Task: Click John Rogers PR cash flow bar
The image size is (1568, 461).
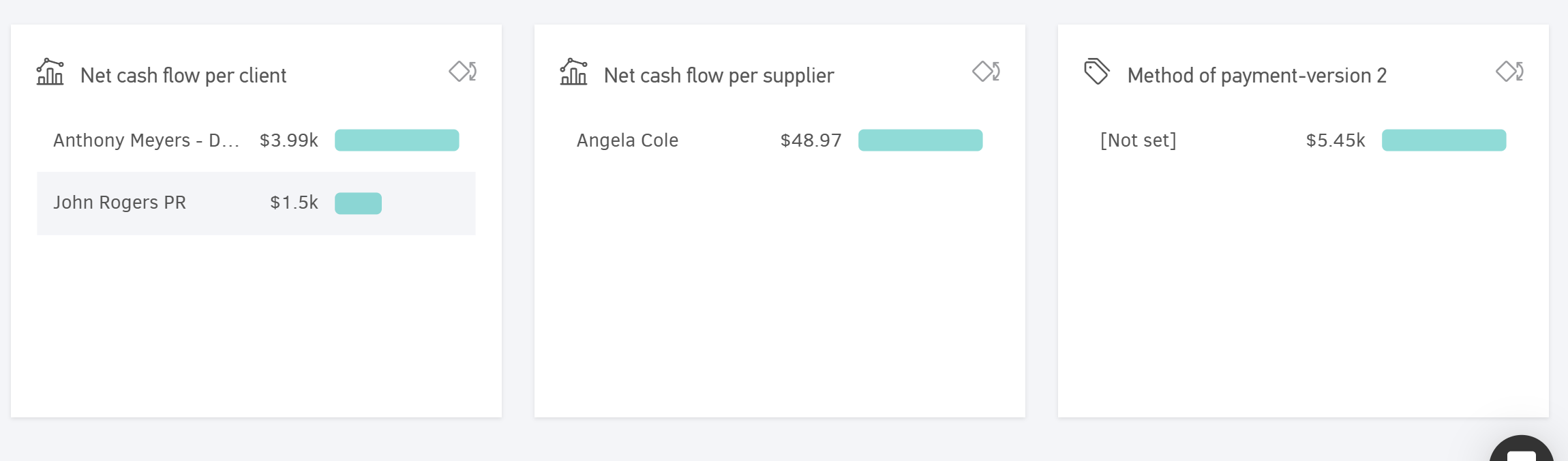Action: click(x=358, y=203)
